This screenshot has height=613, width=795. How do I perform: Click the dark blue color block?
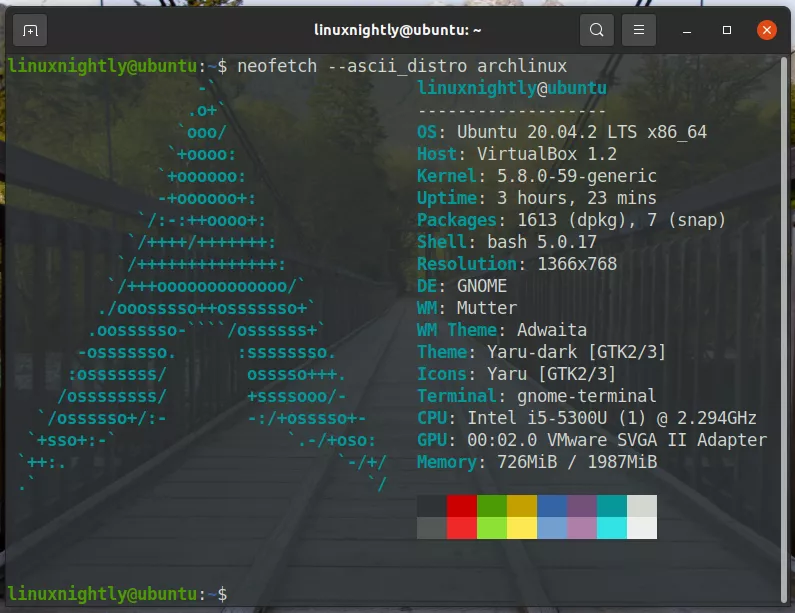click(552, 506)
